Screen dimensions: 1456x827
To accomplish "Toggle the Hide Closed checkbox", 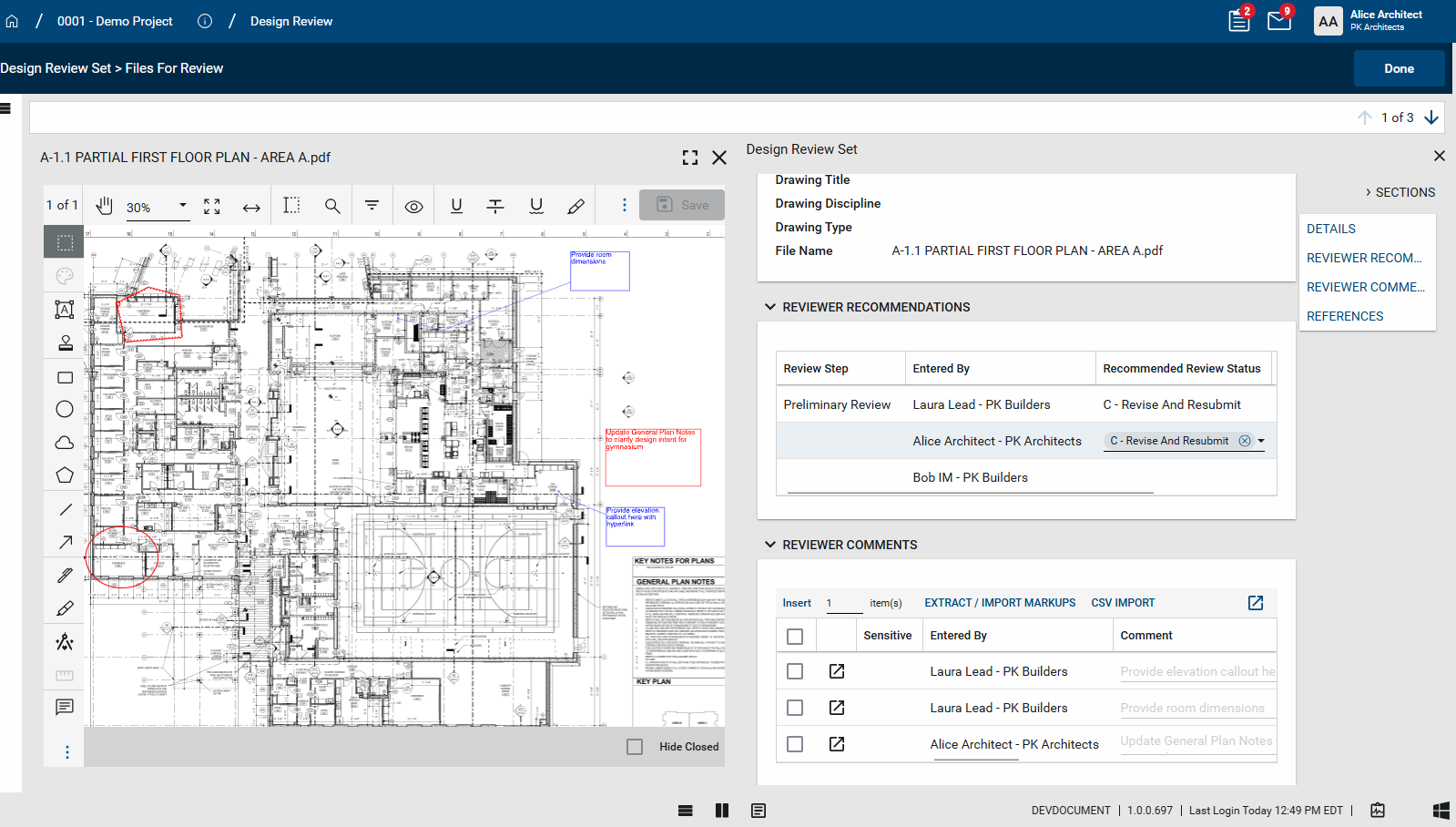I will (635, 747).
